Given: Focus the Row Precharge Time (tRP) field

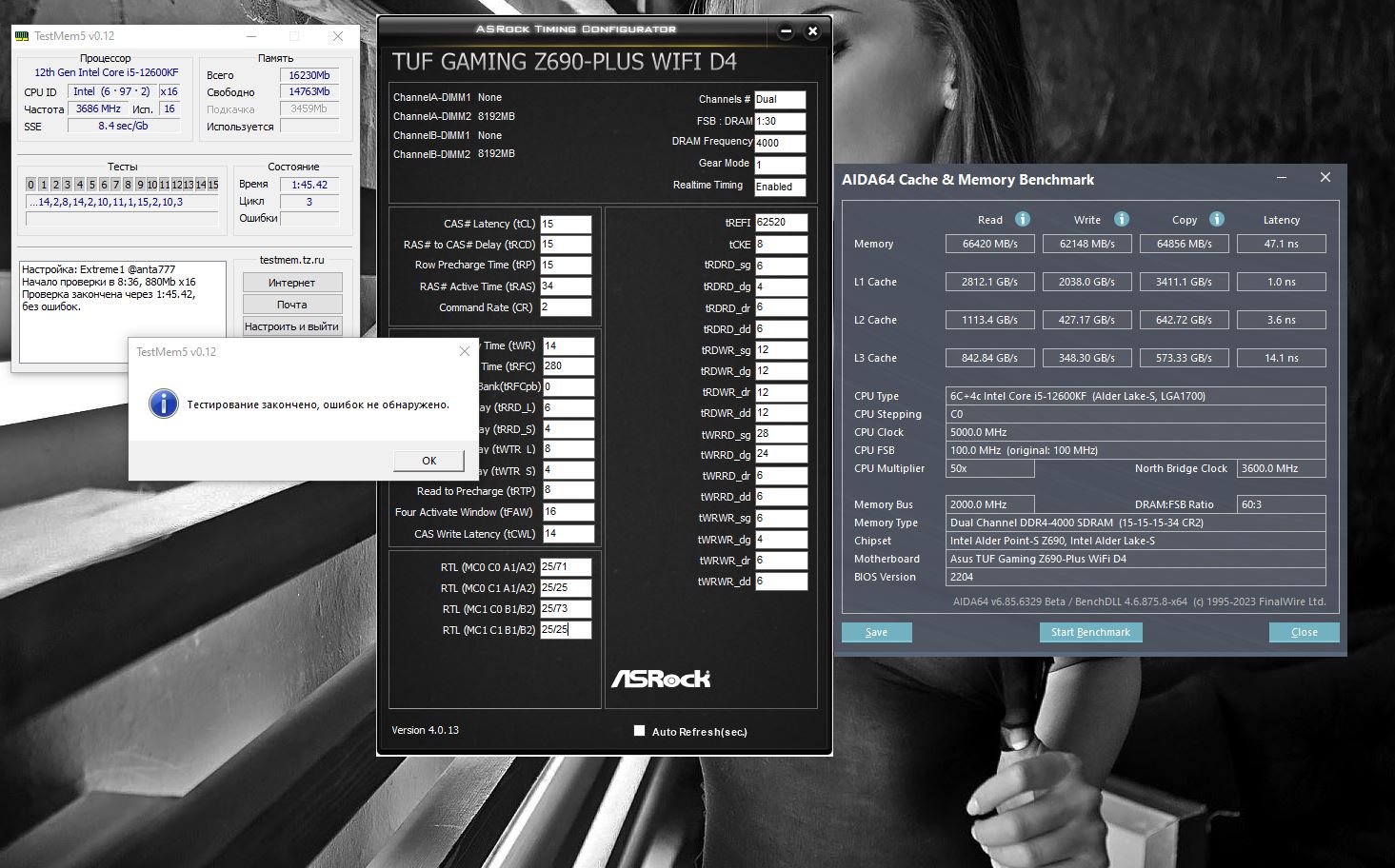Looking at the screenshot, I should coord(566,266).
